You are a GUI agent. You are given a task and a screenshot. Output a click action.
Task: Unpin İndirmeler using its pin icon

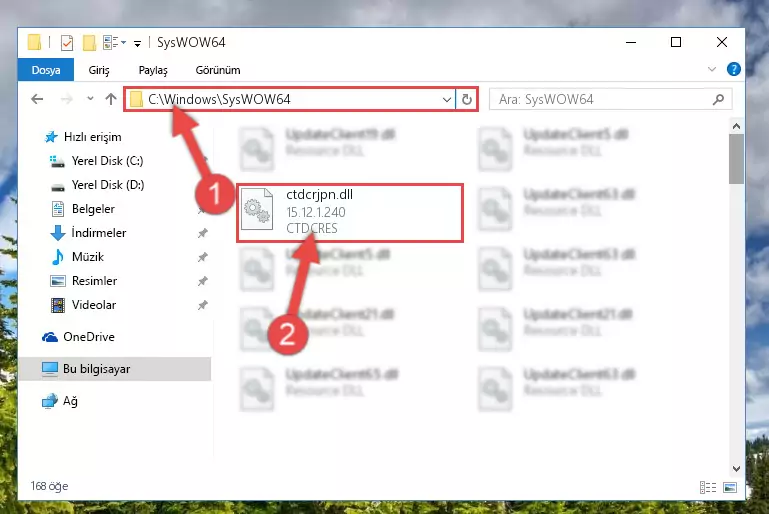pyautogui.click(x=203, y=233)
